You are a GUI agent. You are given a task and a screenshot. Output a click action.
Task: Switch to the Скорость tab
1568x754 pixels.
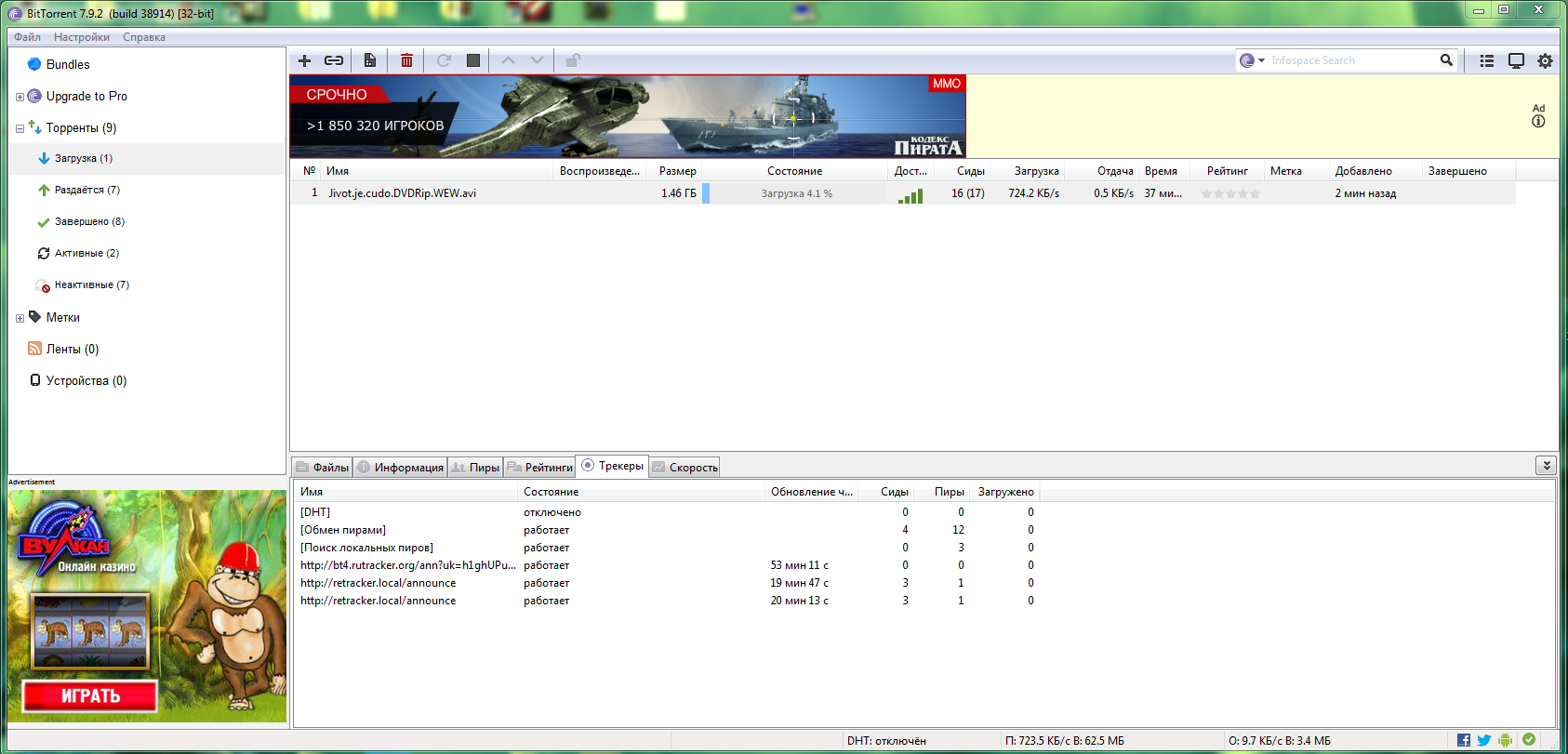[x=684, y=468]
